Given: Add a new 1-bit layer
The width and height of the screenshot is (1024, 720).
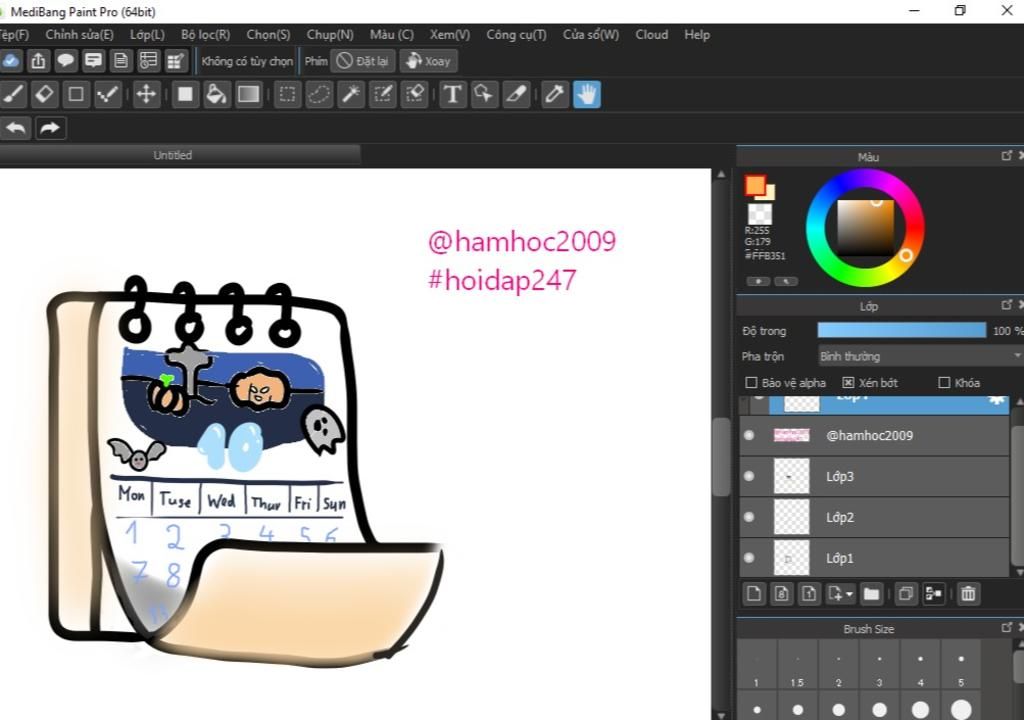Looking at the screenshot, I should tap(808, 594).
